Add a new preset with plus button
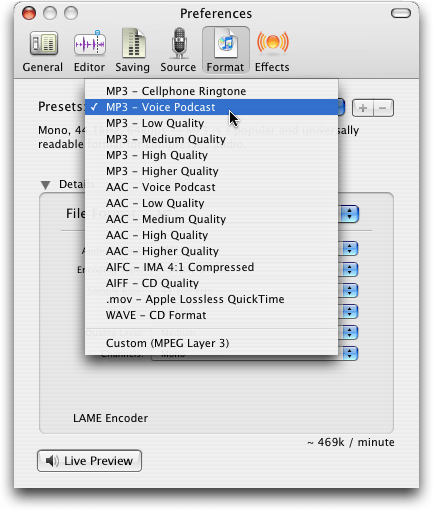This screenshot has height=511, width=433. coord(363,108)
